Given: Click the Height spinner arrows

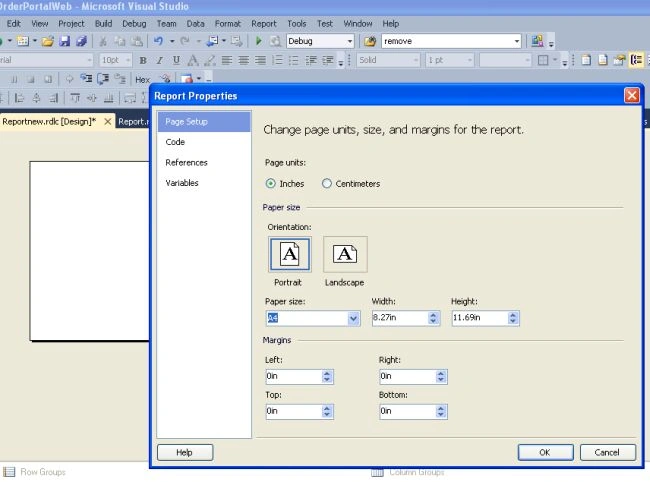Looking at the screenshot, I should pos(513,318).
